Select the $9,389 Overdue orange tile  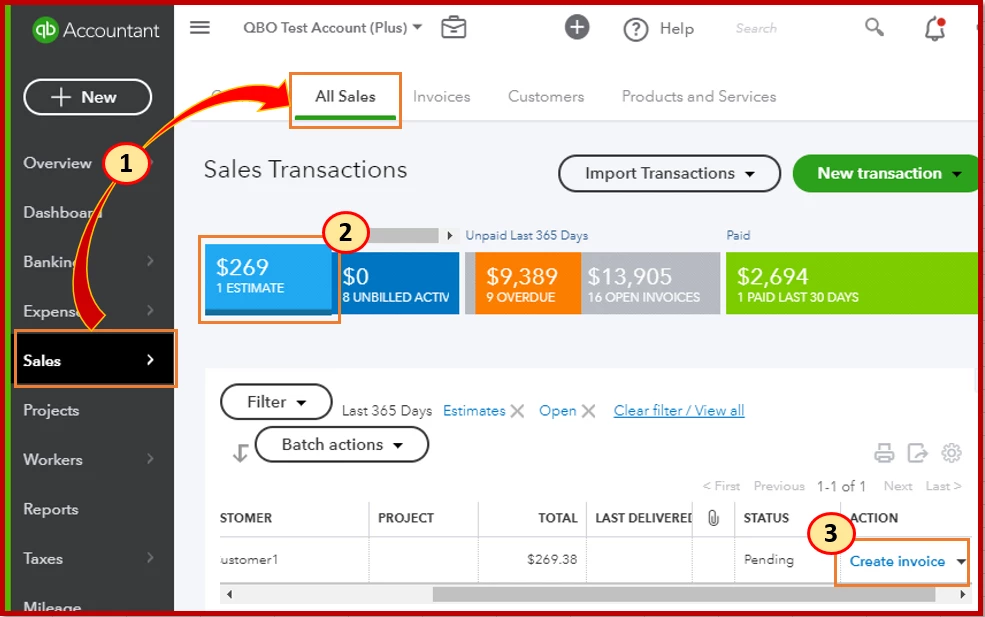(x=528, y=283)
